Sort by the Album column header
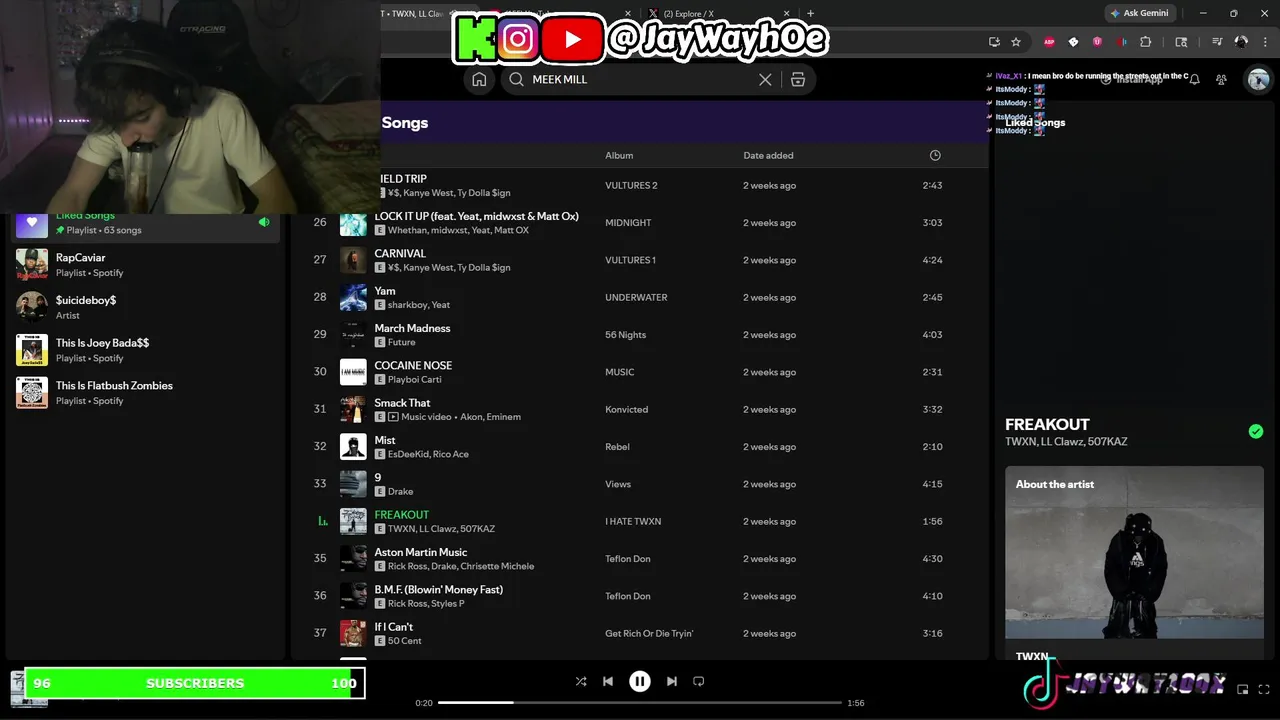Viewport: 1280px width, 720px height. pos(619,155)
